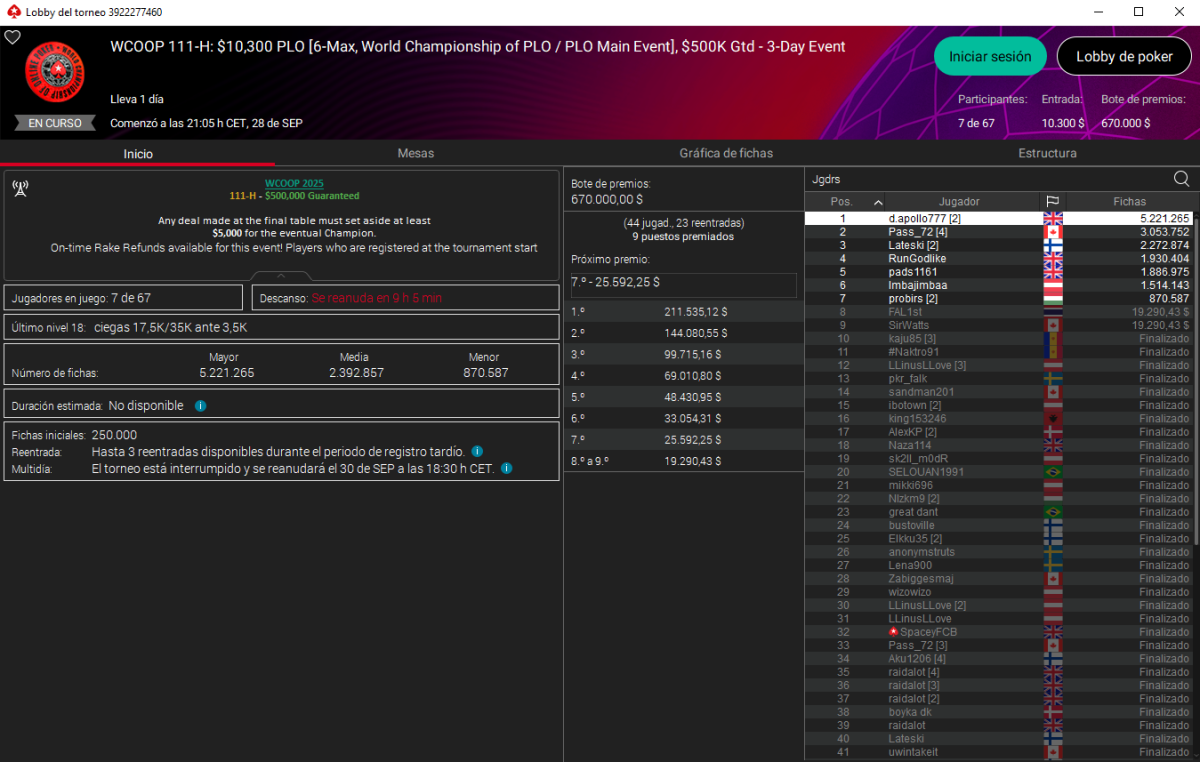Select player uwintakeit at position 41
Screen dimensions: 1200x762
(x=999, y=752)
